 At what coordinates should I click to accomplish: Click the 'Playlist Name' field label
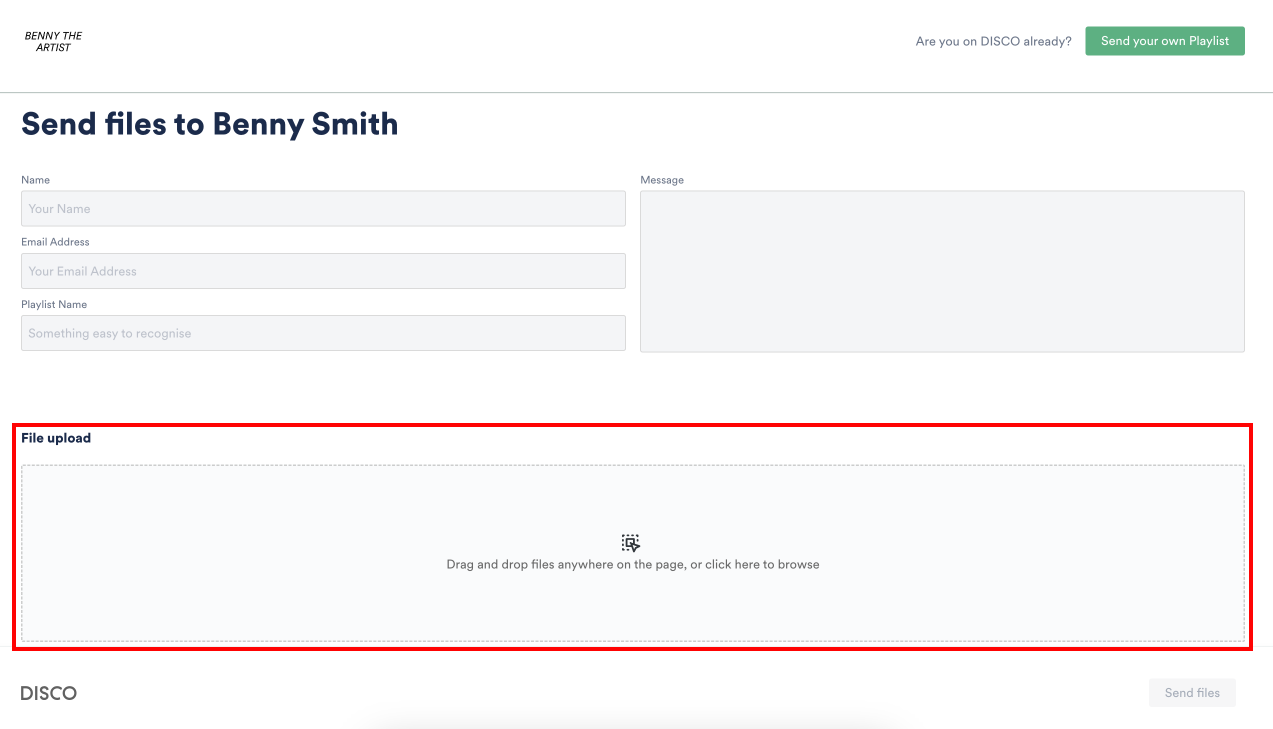[x=54, y=304]
